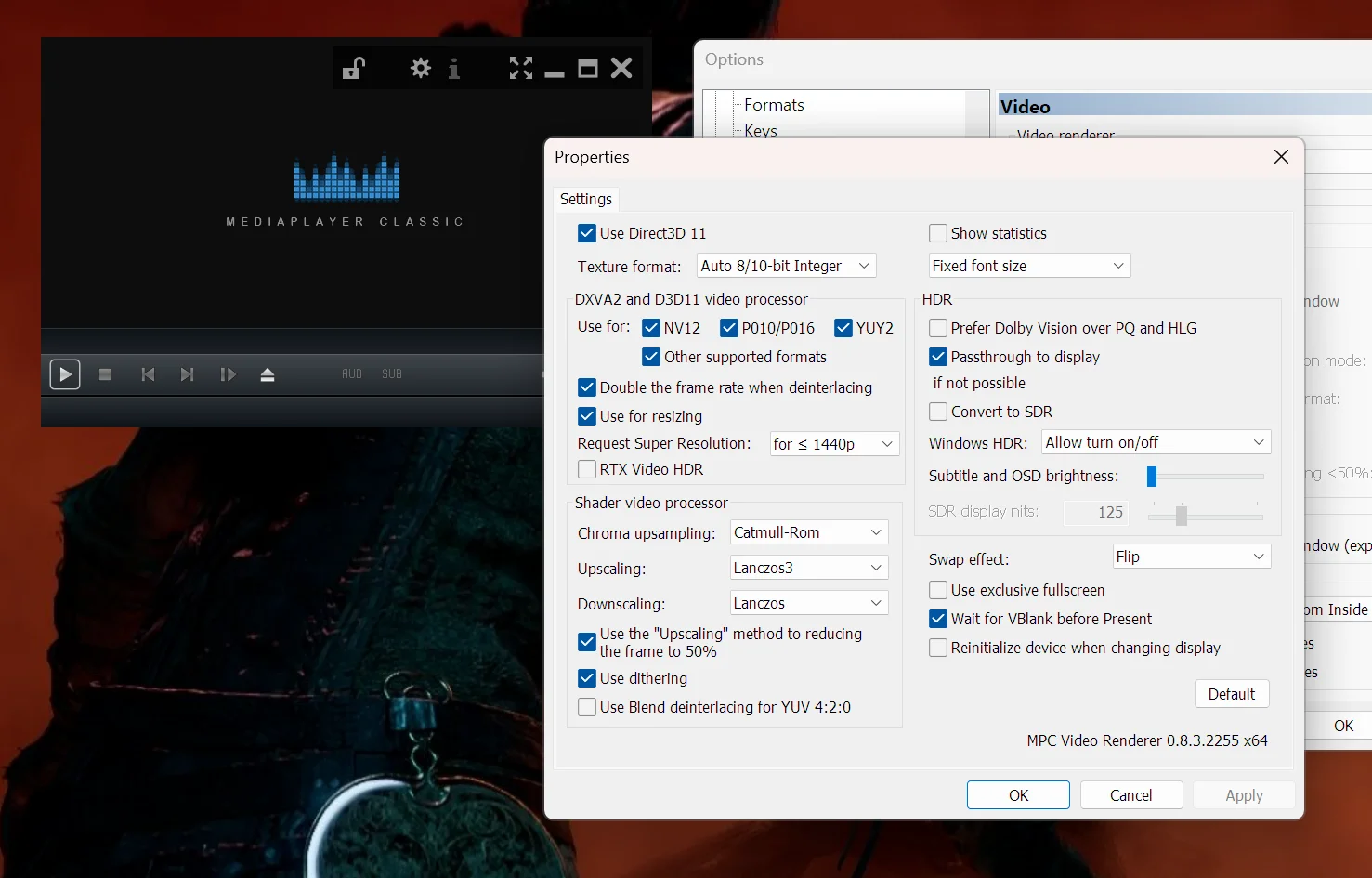This screenshot has height=878, width=1372.
Task: Toggle Use dithering checkbox
Action: tap(587, 678)
